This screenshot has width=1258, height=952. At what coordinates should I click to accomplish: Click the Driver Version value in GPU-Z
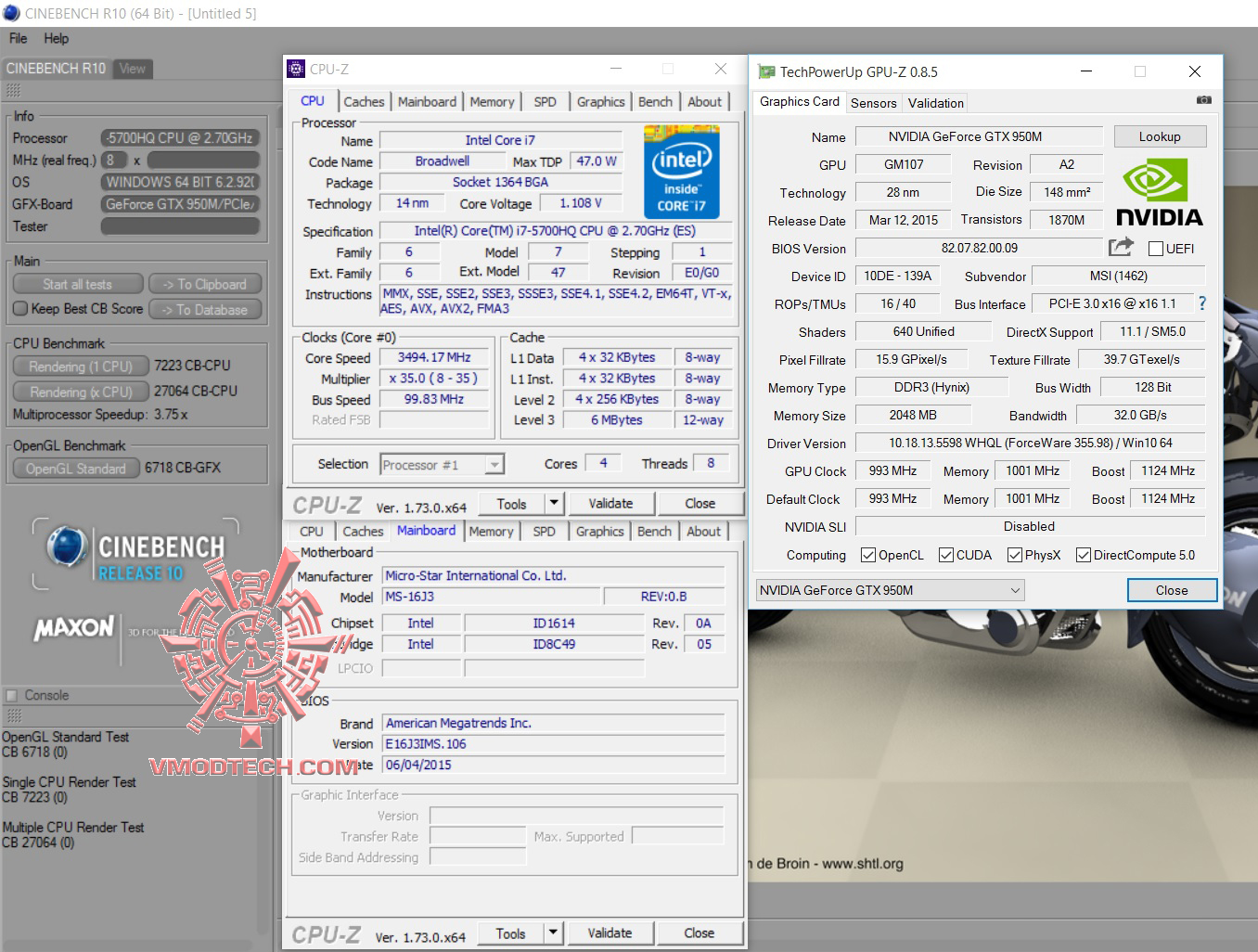point(1030,444)
